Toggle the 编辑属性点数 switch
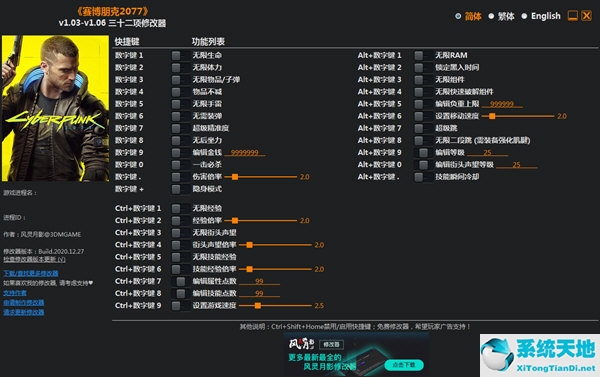The image size is (600, 377). click(x=181, y=281)
